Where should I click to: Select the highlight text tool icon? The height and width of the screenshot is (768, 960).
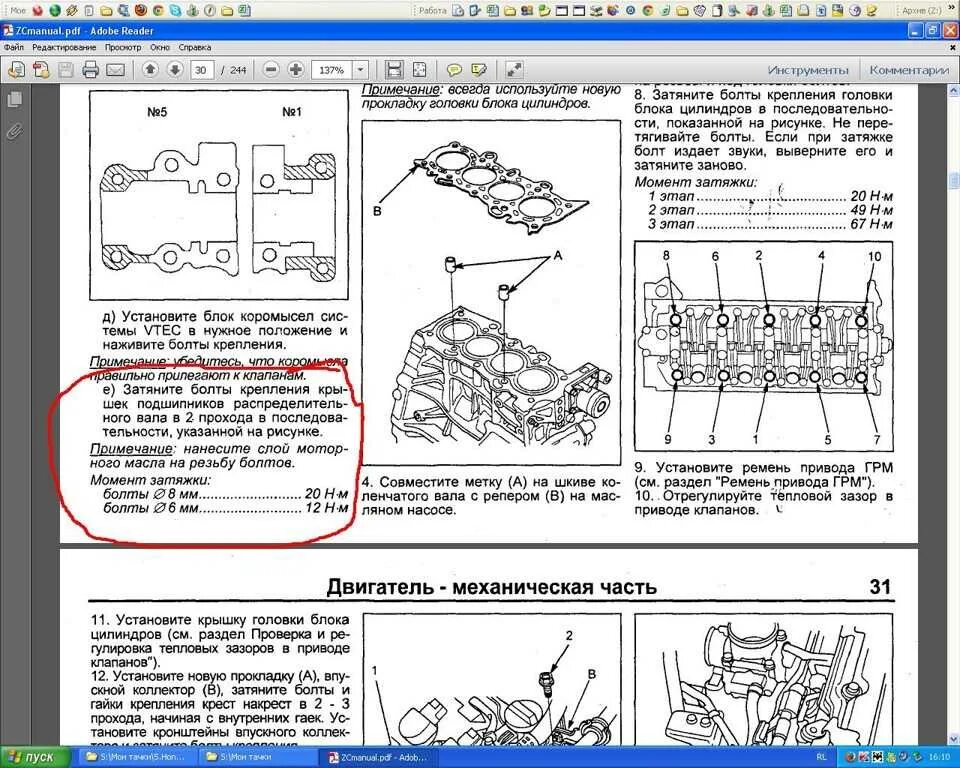(x=479, y=70)
